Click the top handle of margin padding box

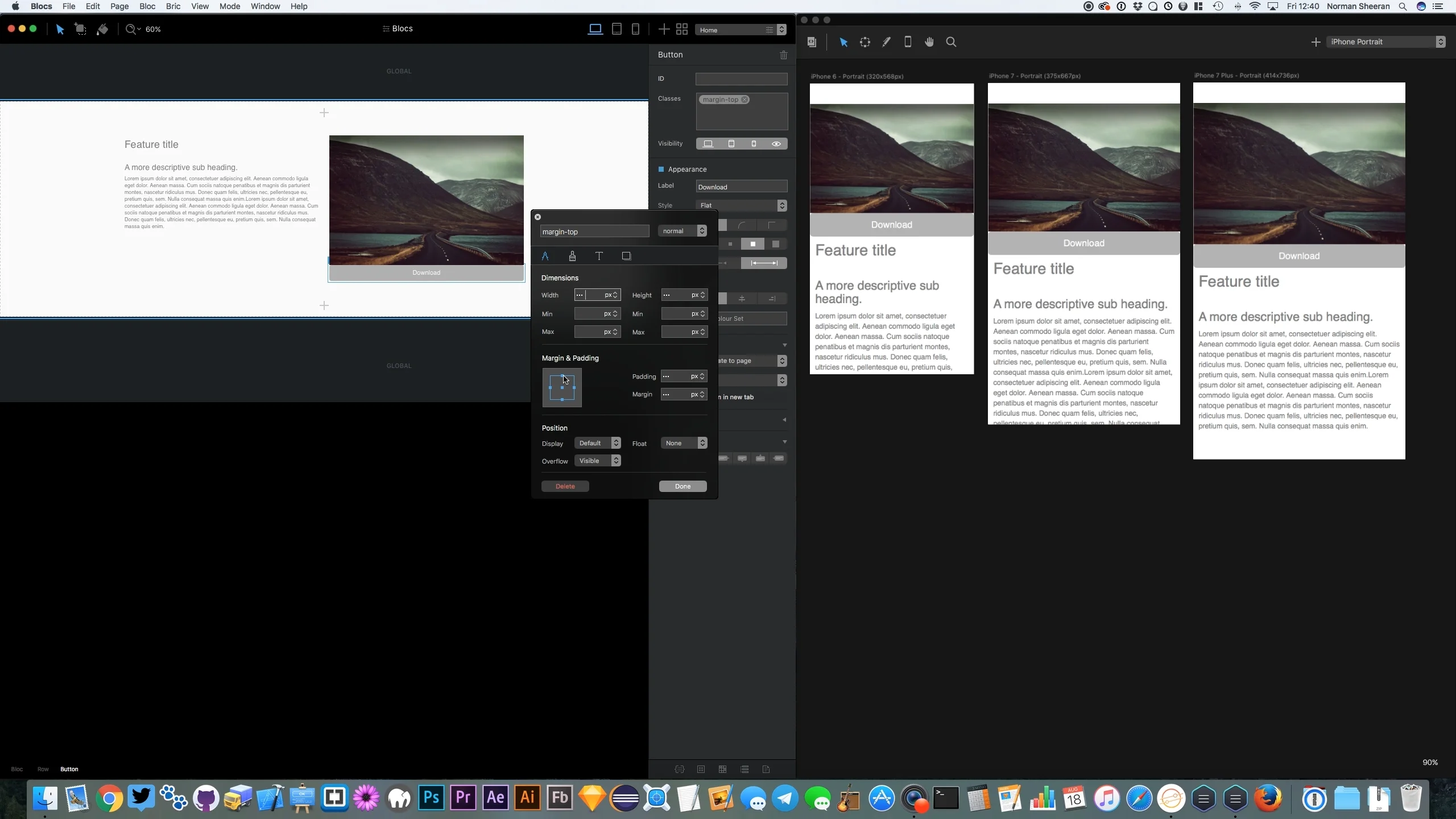coord(562,376)
